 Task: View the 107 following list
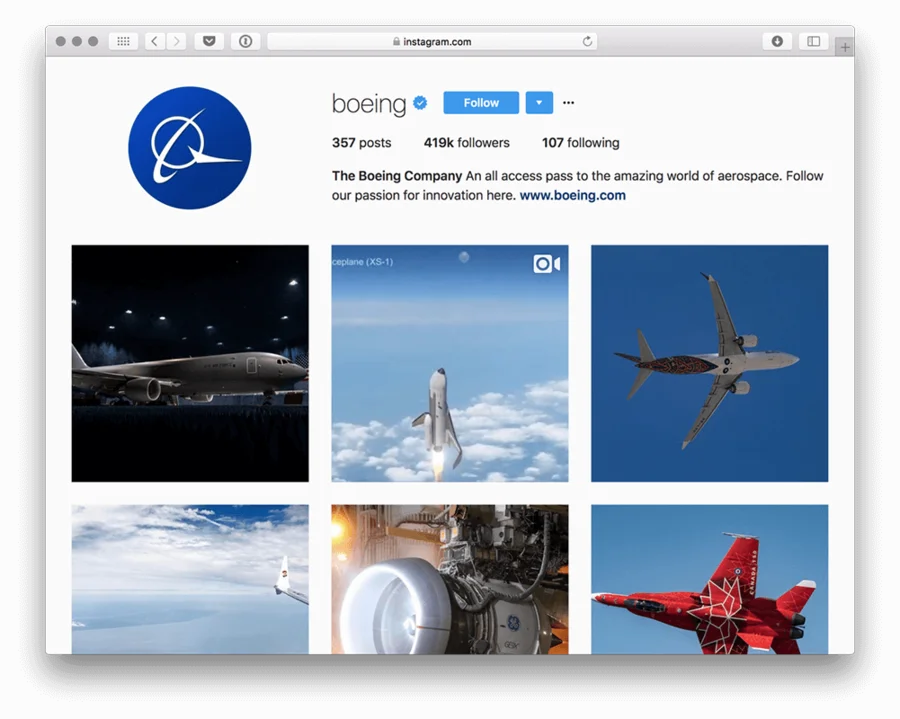(x=580, y=143)
